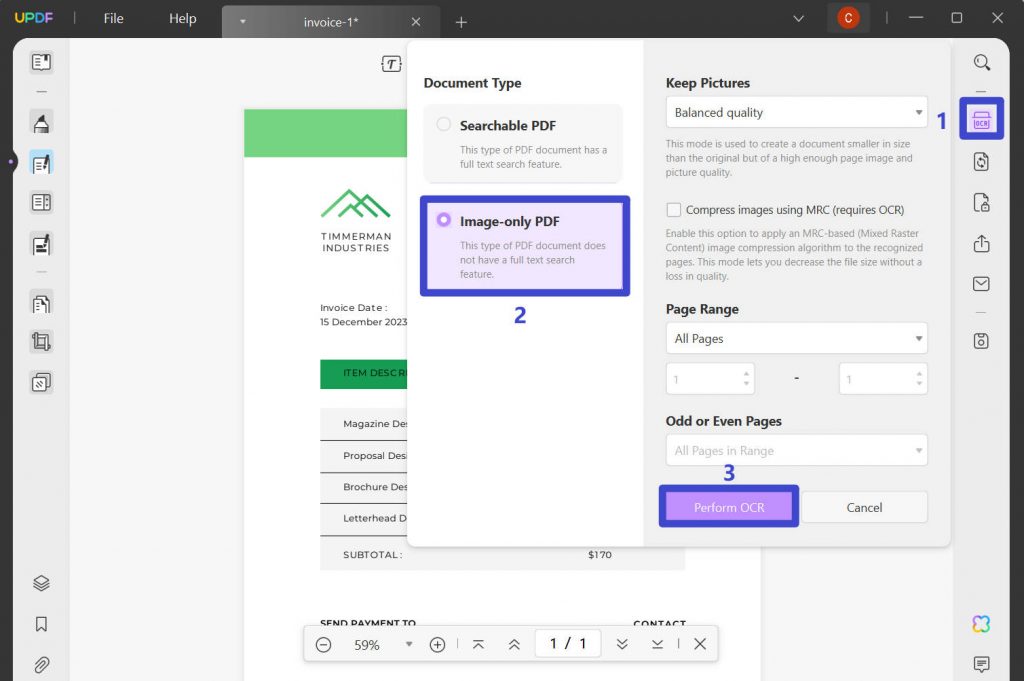Open the Crop Pages tool

(40, 341)
